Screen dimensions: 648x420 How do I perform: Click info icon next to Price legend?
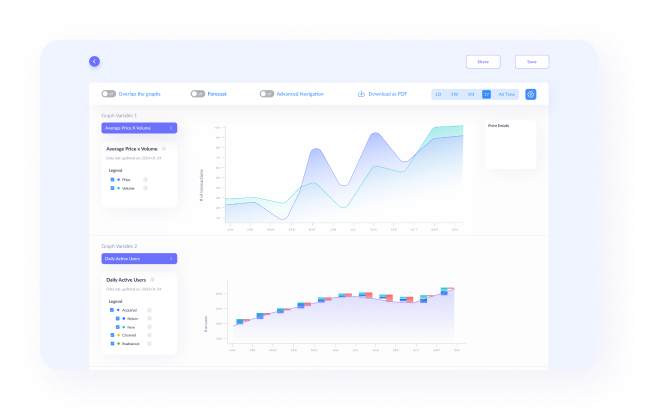click(x=145, y=179)
